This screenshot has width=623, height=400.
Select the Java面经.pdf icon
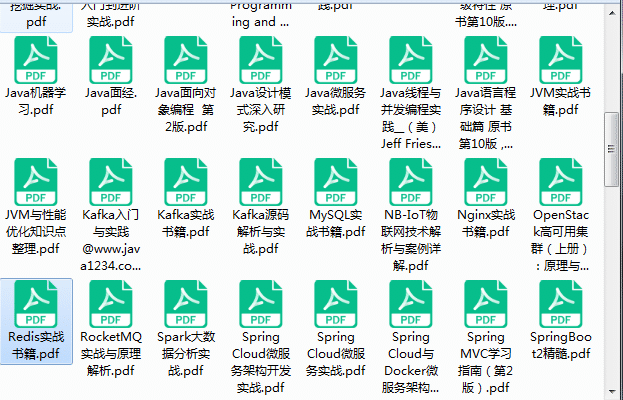[111, 60]
